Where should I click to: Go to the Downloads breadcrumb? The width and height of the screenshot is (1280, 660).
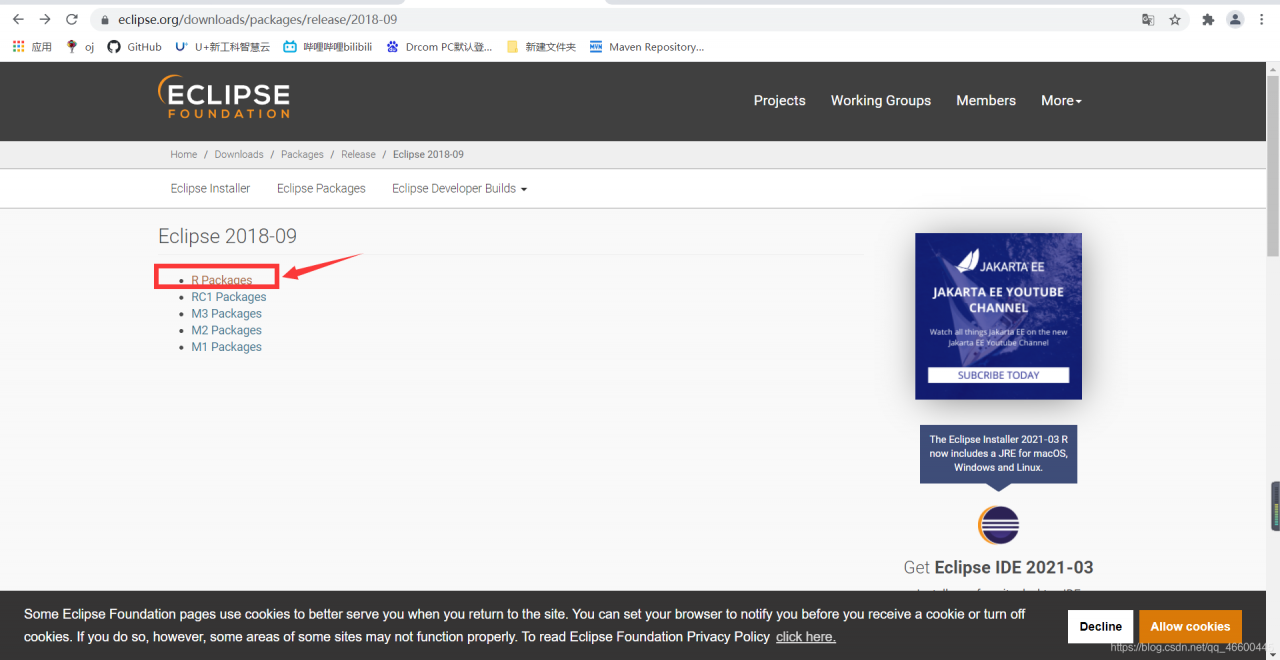239,154
